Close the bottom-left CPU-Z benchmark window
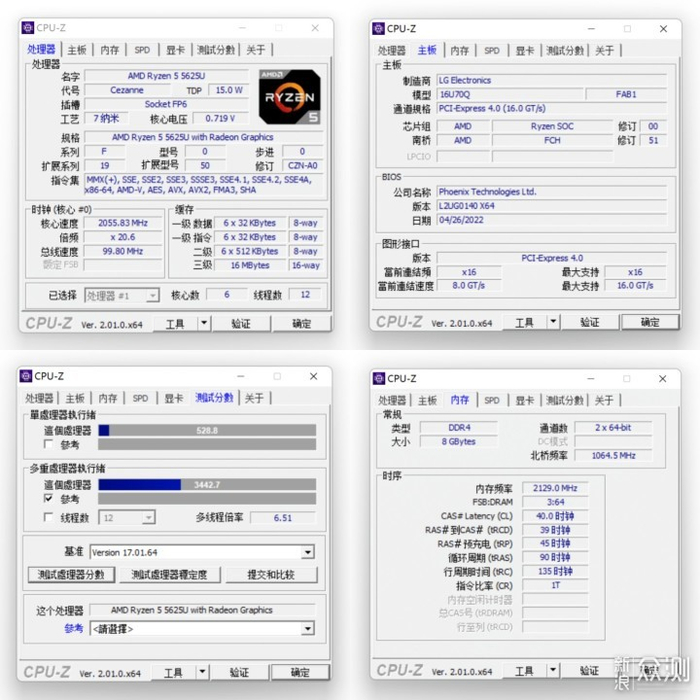The image size is (700, 700). pyautogui.click(x=314, y=376)
